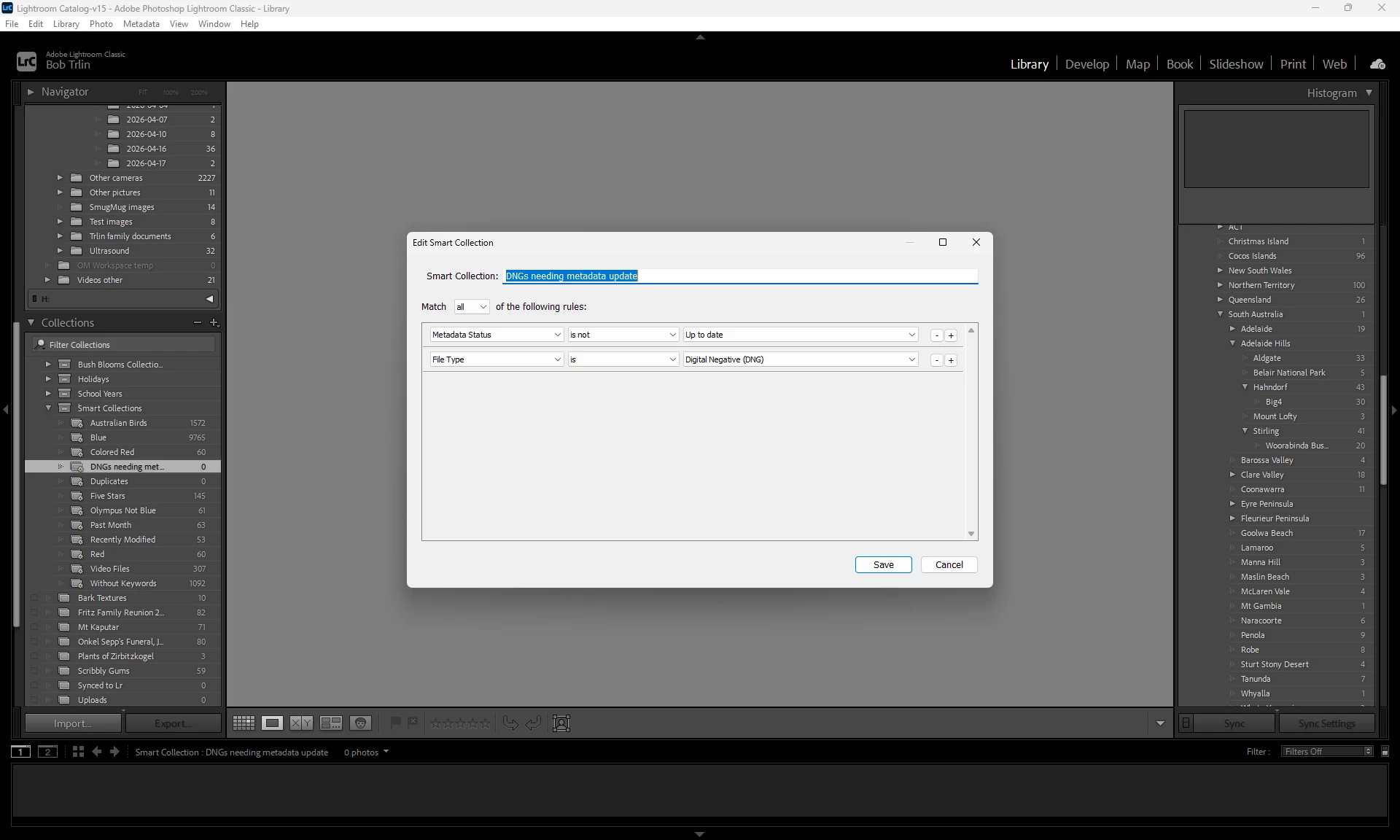Screen dimensions: 1400x840
Task: Open Digital Negative (DNG) value dropdown
Action: [x=800, y=359]
